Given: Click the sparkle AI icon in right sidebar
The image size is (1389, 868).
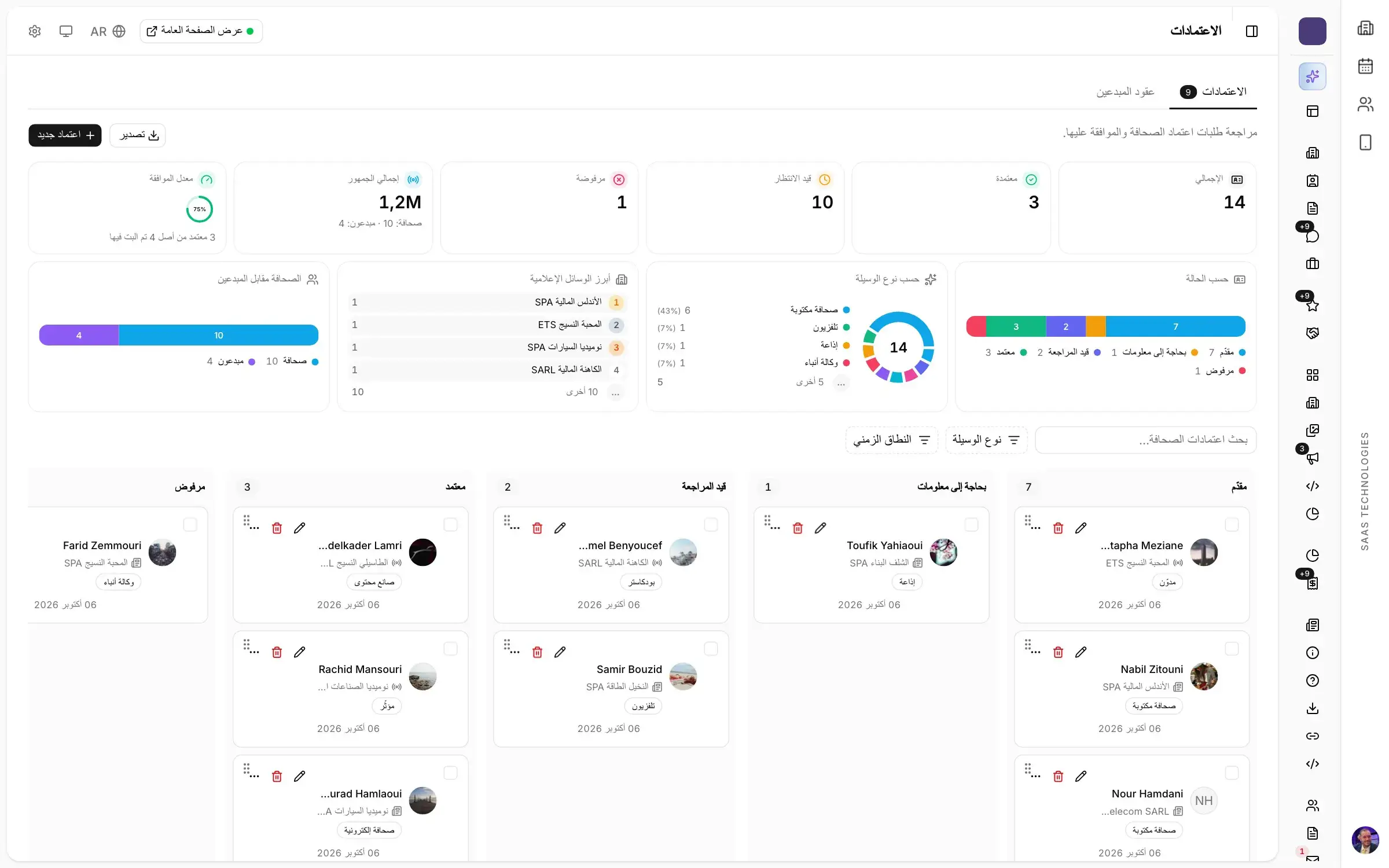Looking at the screenshot, I should 1312,76.
